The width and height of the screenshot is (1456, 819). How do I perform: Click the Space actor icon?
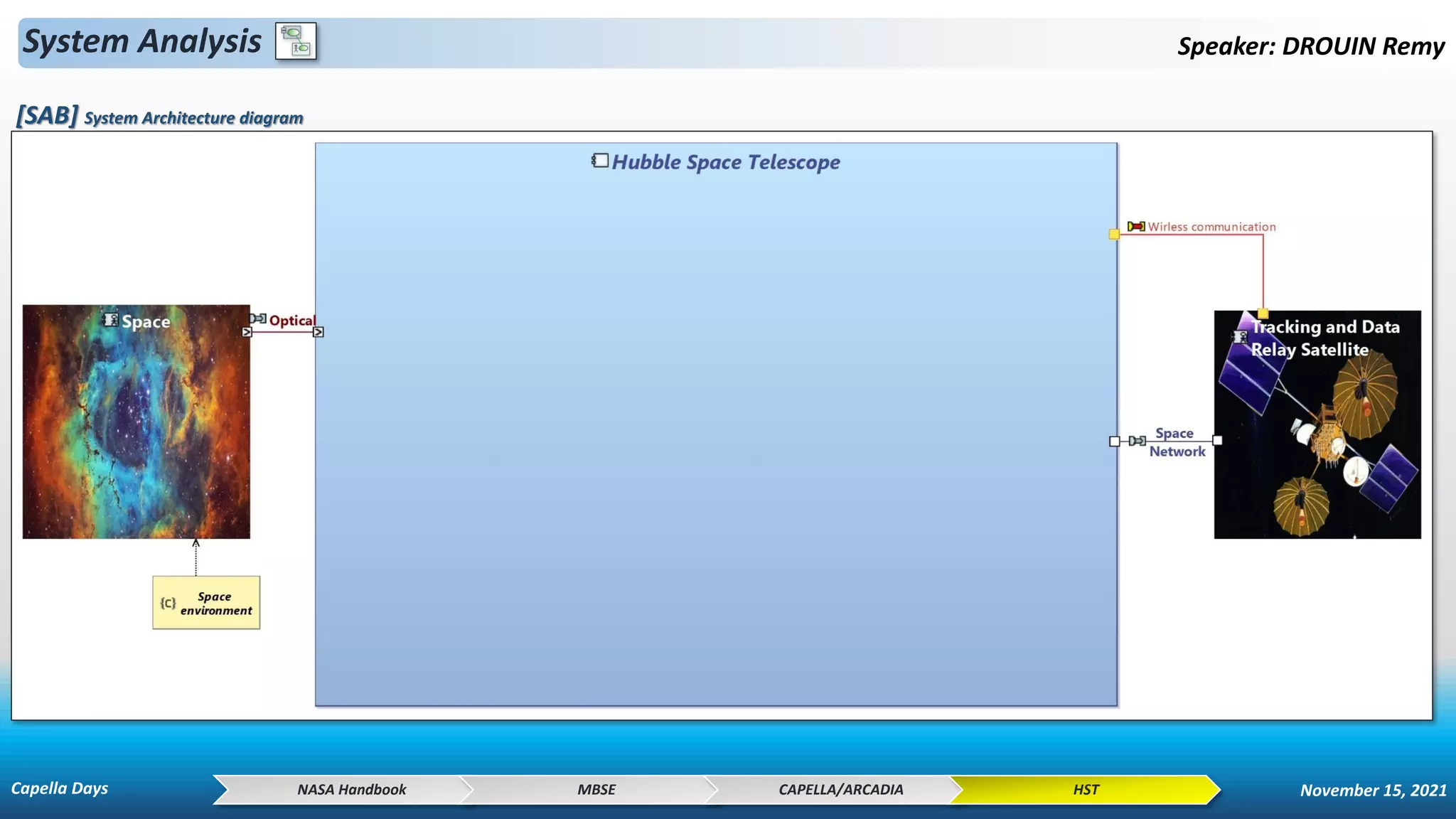click(x=111, y=320)
